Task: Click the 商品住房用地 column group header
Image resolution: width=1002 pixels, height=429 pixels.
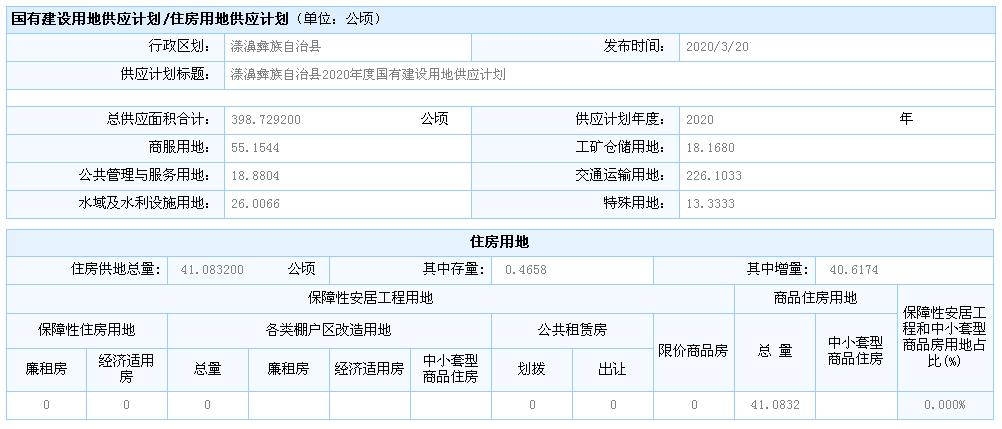Action: (815, 298)
